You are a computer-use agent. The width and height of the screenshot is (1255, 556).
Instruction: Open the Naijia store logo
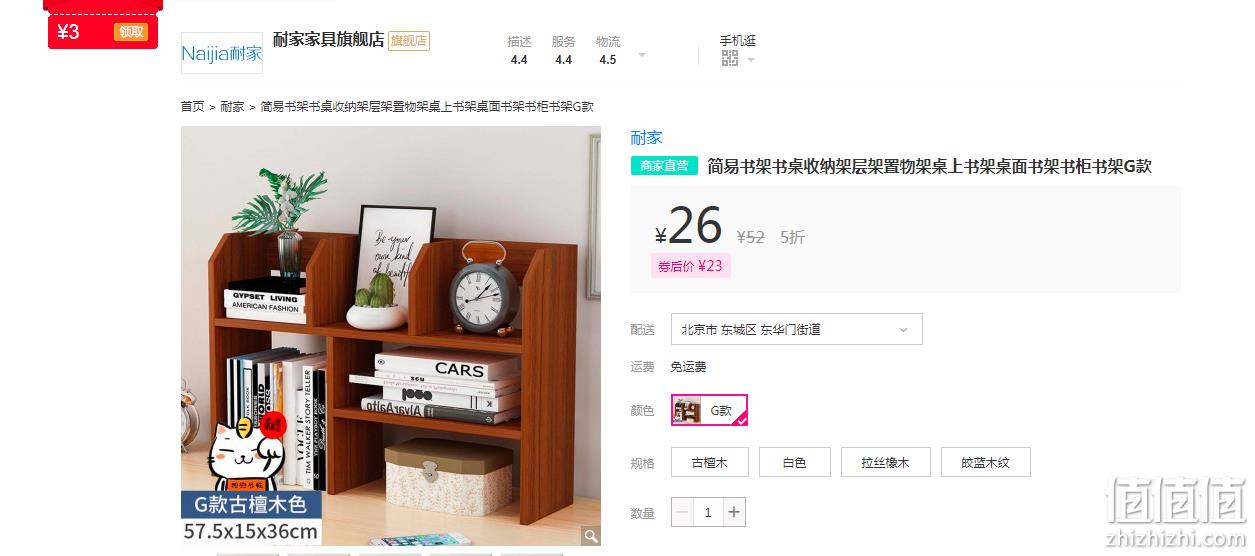(222, 53)
